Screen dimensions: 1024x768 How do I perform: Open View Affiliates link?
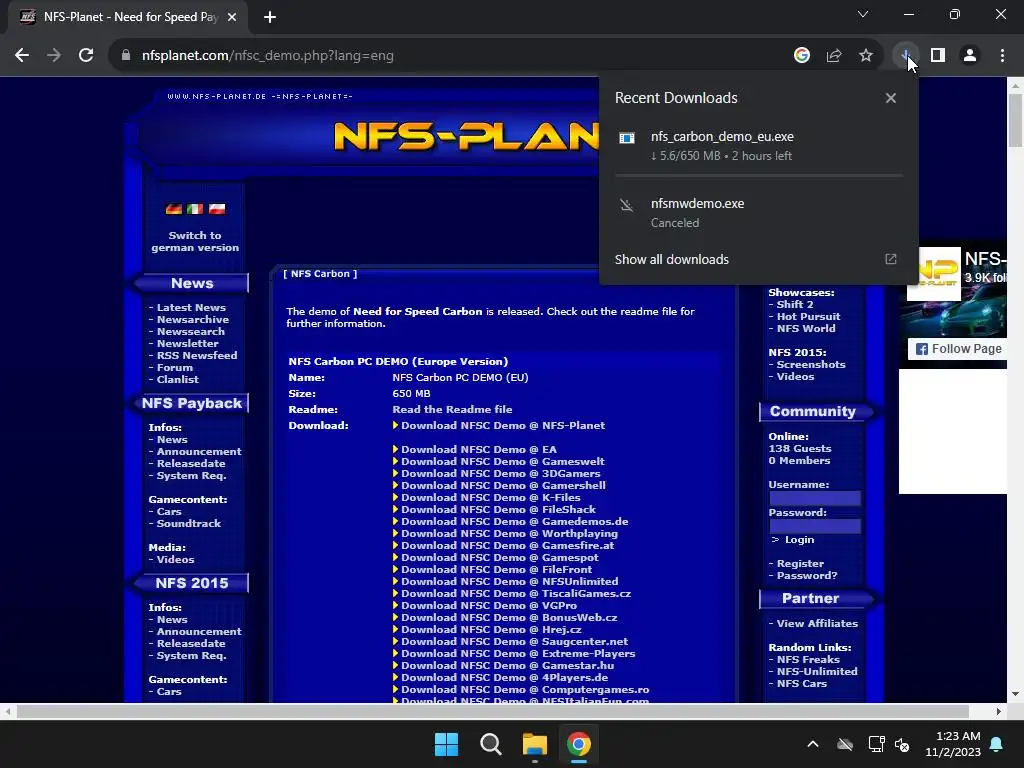817,624
